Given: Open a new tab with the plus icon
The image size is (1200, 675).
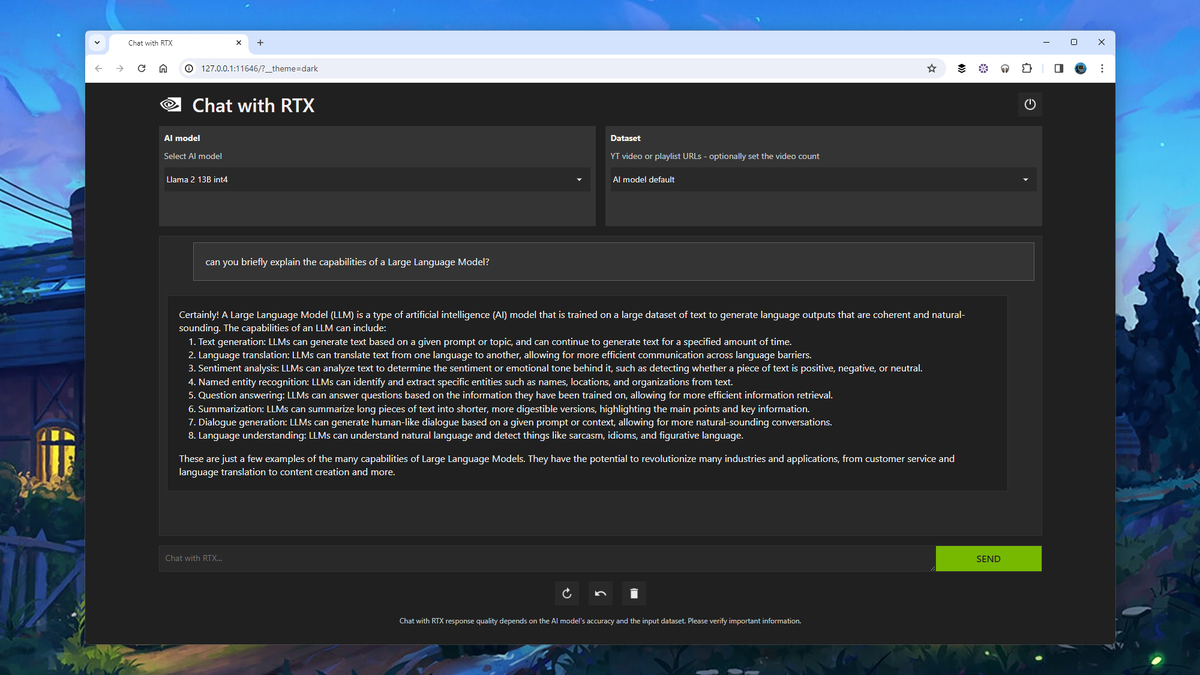Looking at the screenshot, I should (x=260, y=43).
